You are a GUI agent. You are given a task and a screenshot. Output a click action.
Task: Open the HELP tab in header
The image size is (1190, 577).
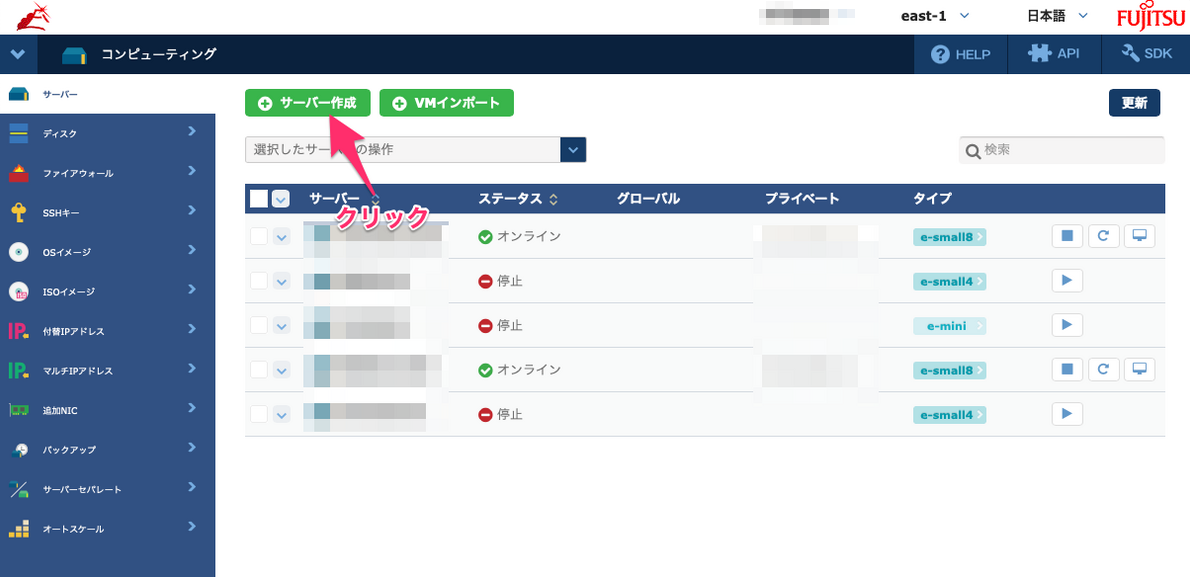pyautogui.click(x=960, y=54)
